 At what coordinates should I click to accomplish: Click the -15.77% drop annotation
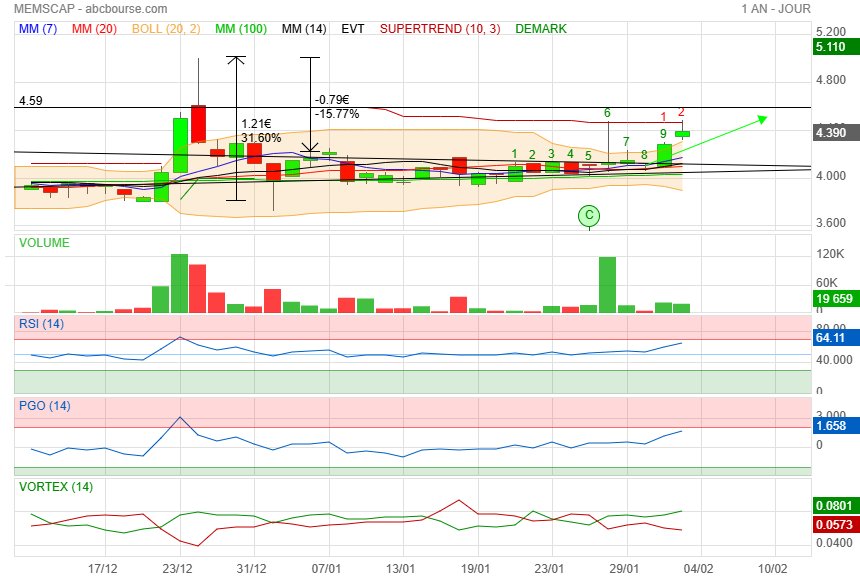(337, 114)
